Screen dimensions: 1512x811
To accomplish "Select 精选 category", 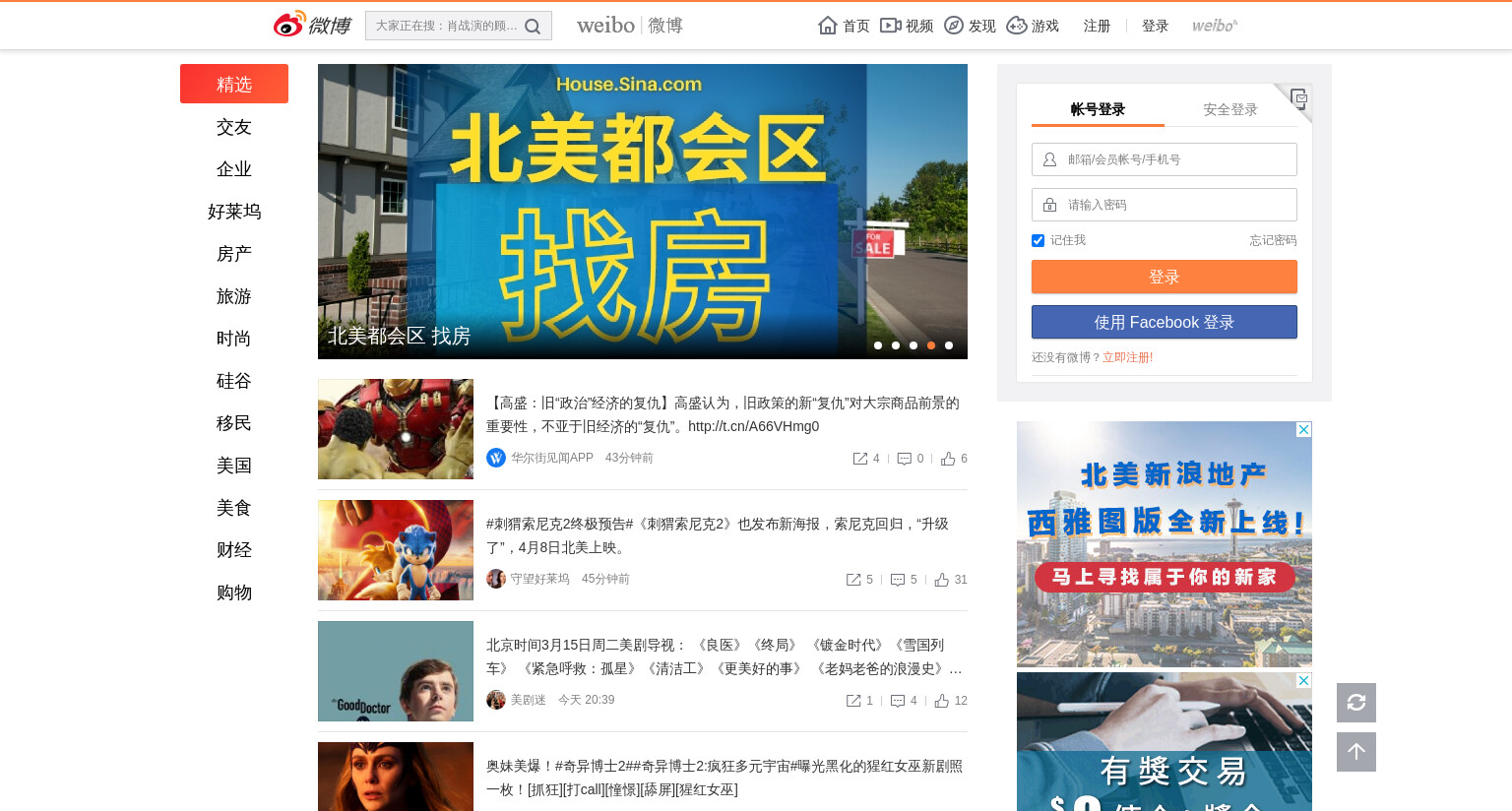I will pos(234,84).
